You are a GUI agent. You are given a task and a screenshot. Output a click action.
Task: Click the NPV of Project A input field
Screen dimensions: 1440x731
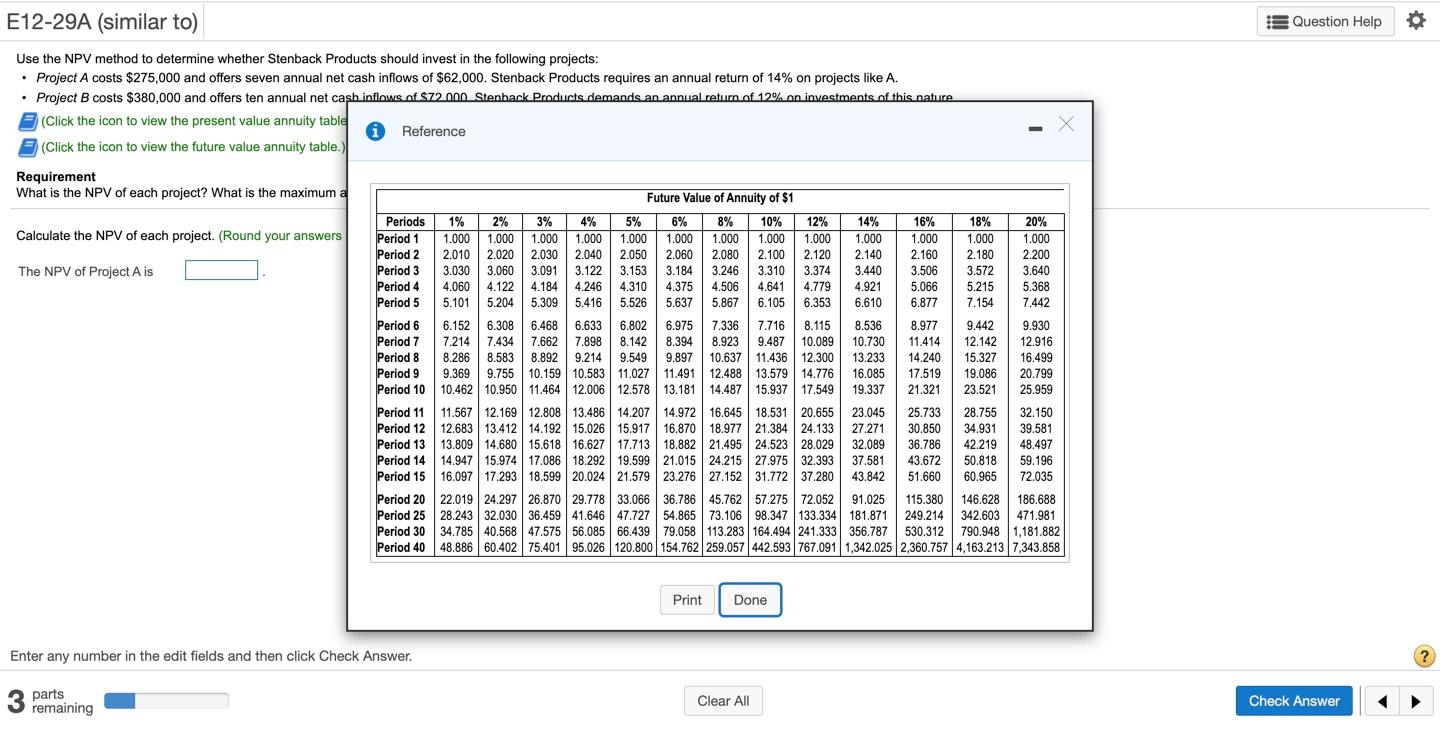(222, 271)
